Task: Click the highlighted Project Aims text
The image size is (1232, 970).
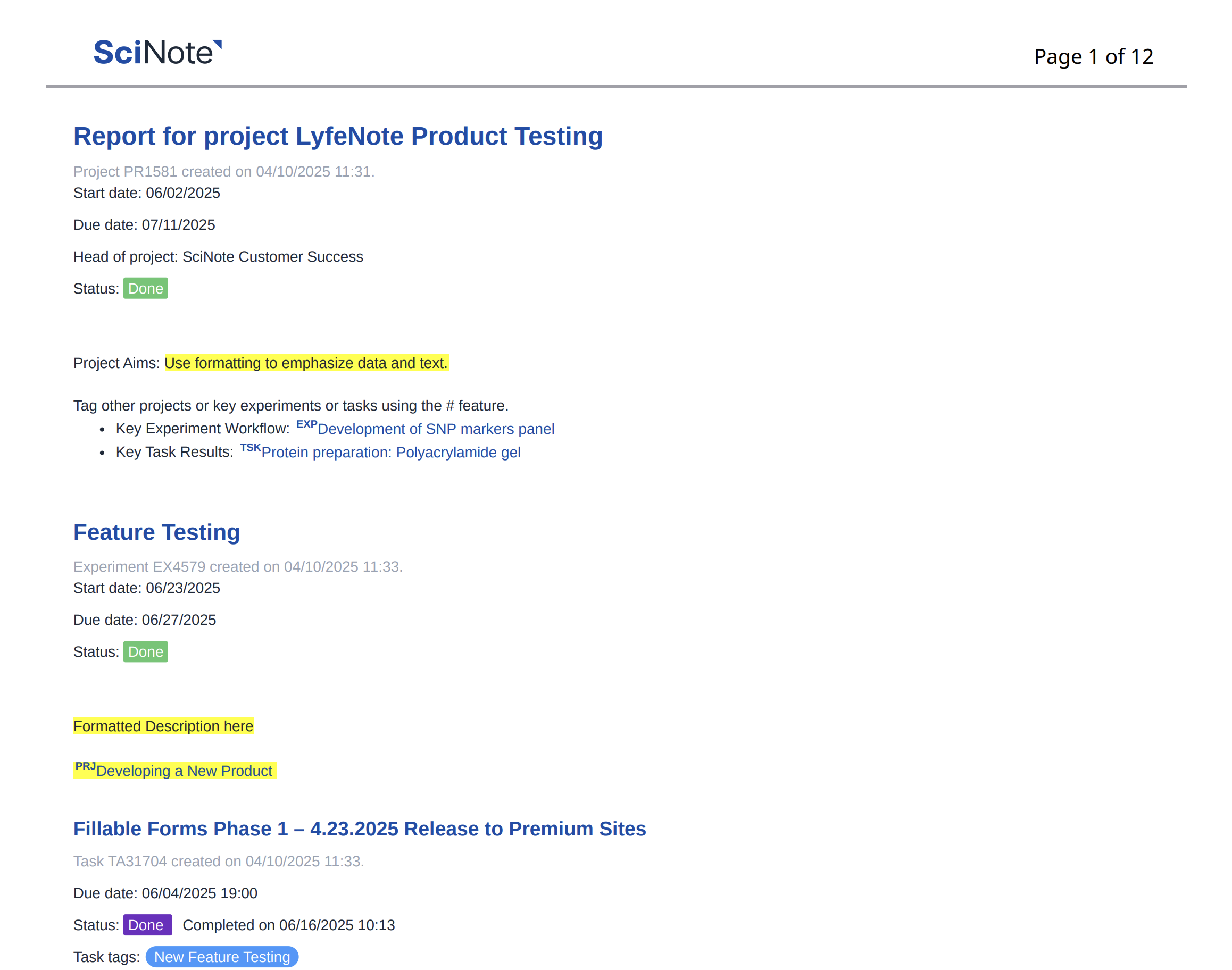Action: click(305, 363)
